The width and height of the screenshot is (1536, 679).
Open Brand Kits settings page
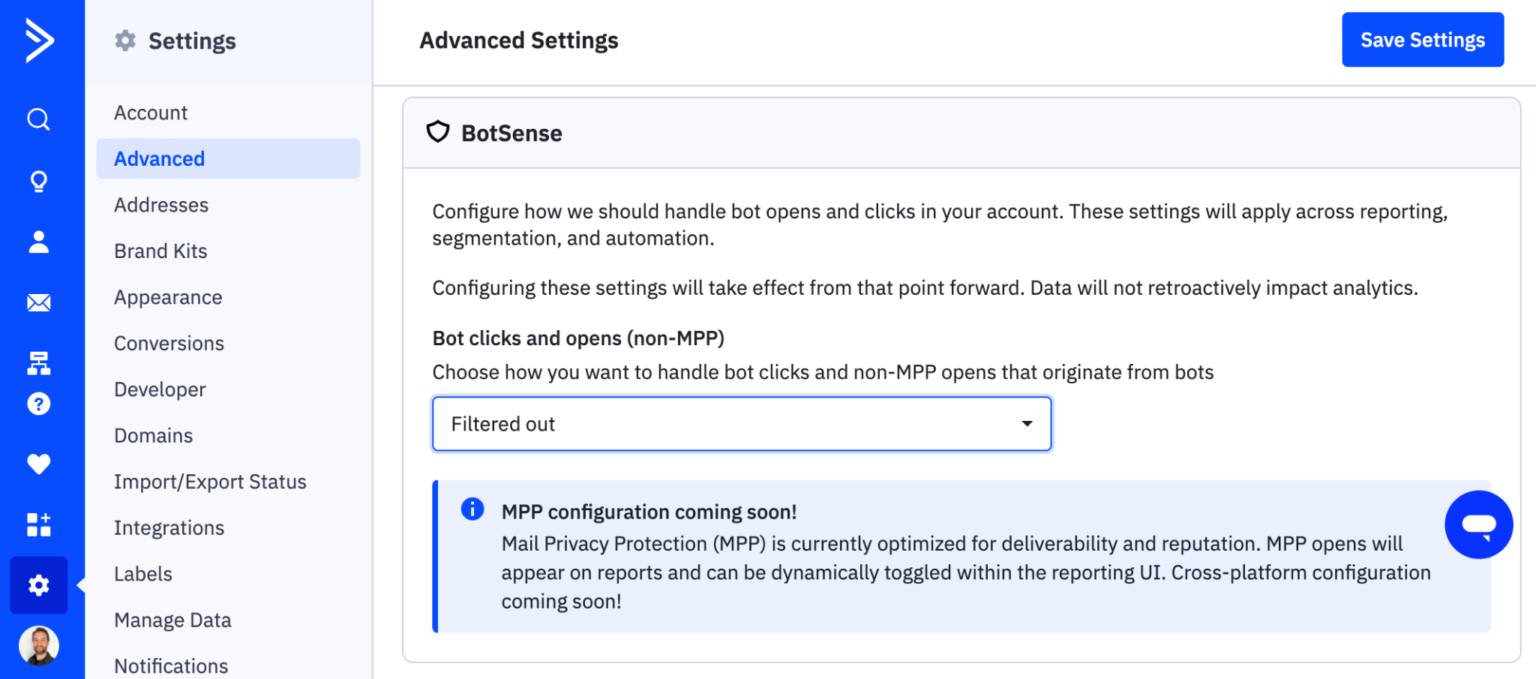pyautogui.click(x=160, y=251)
